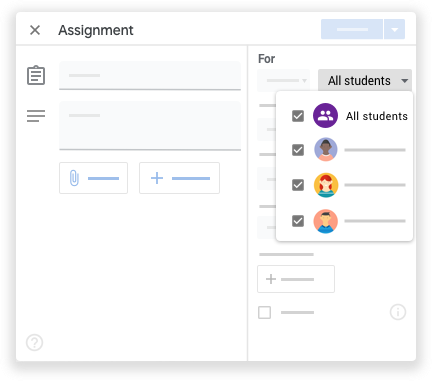Tick the empty checkbox near the bottom
The image size is (432, 381).
click(x=265, y=313)
